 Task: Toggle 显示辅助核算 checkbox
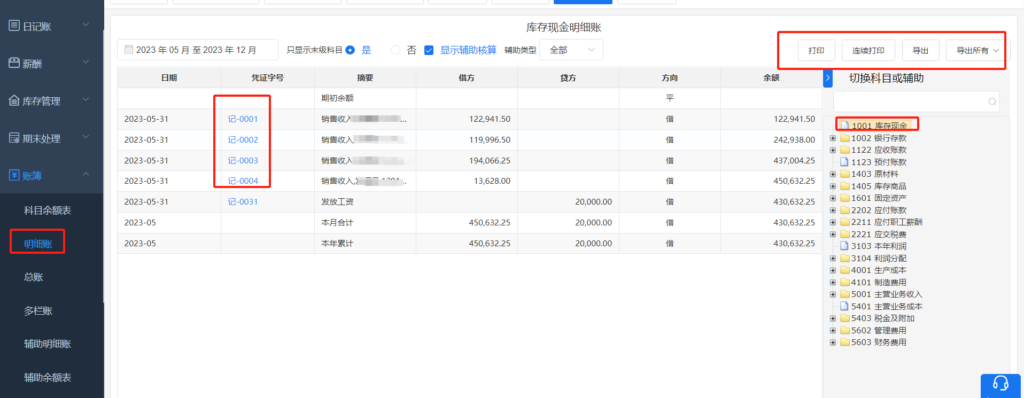click(x=429, y=50)
